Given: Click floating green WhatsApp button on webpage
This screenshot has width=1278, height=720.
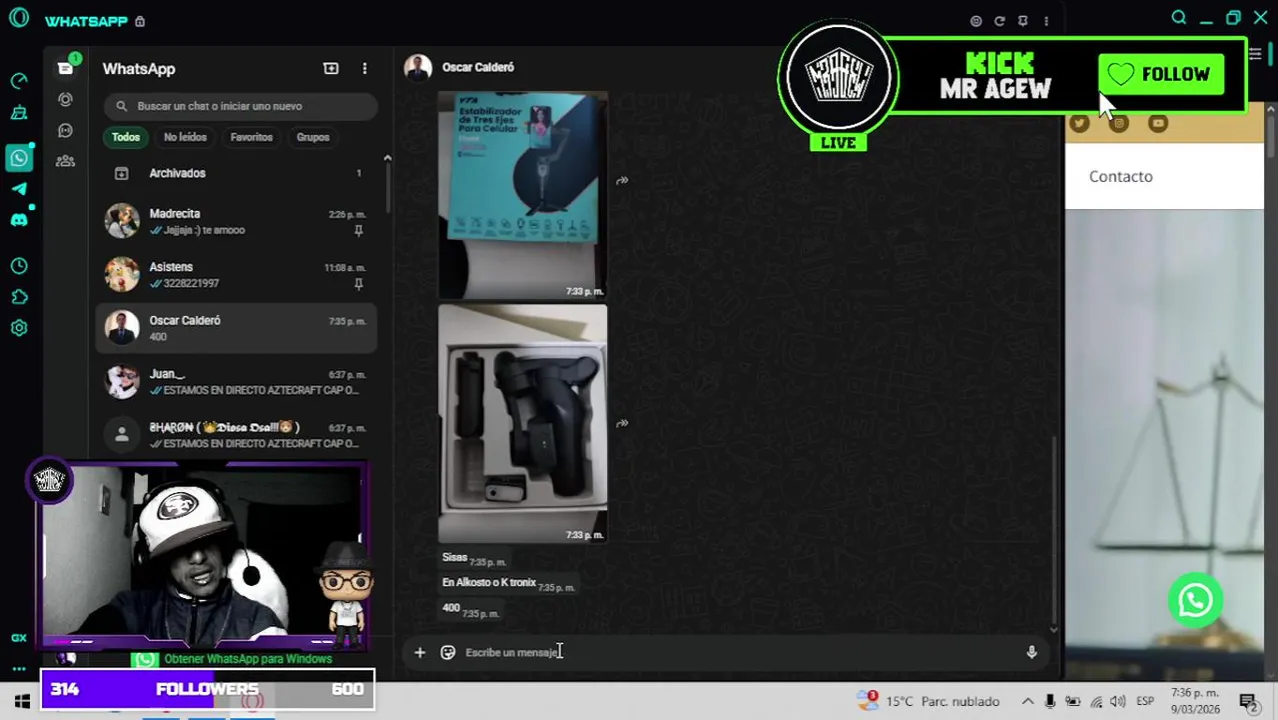Looking at the screenshot, I should (x=1196, y=600).
